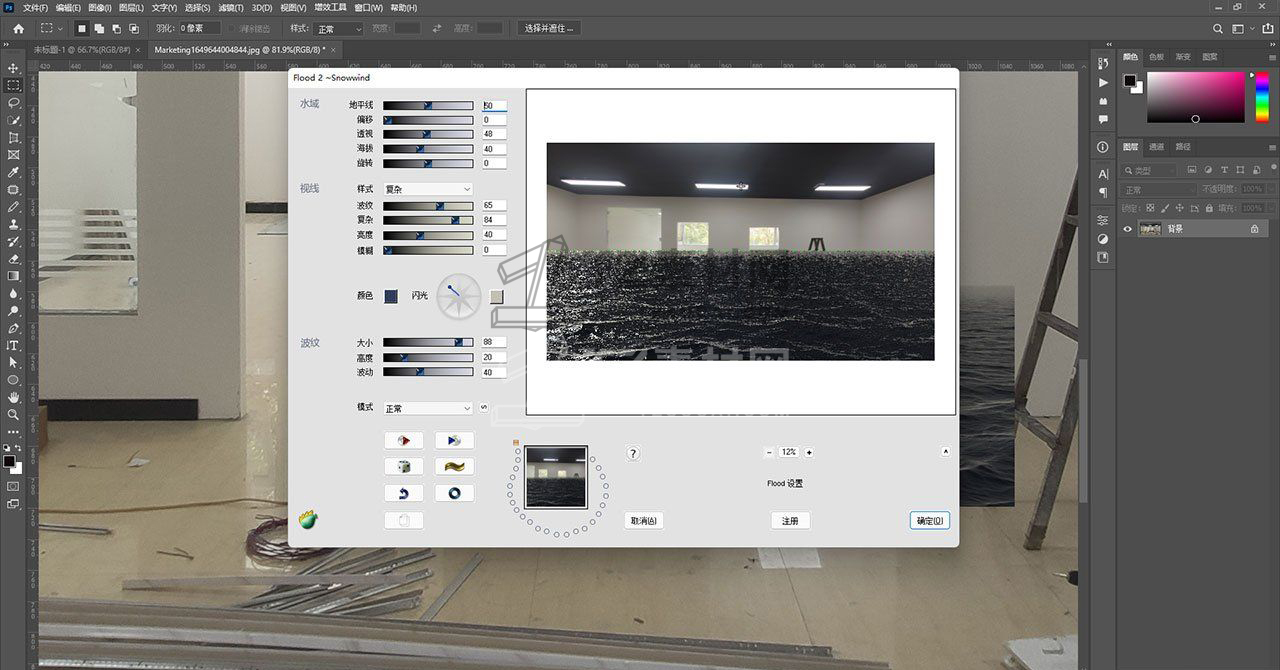
Task: Click the Home icon in options bar
Action: point(18,29)
